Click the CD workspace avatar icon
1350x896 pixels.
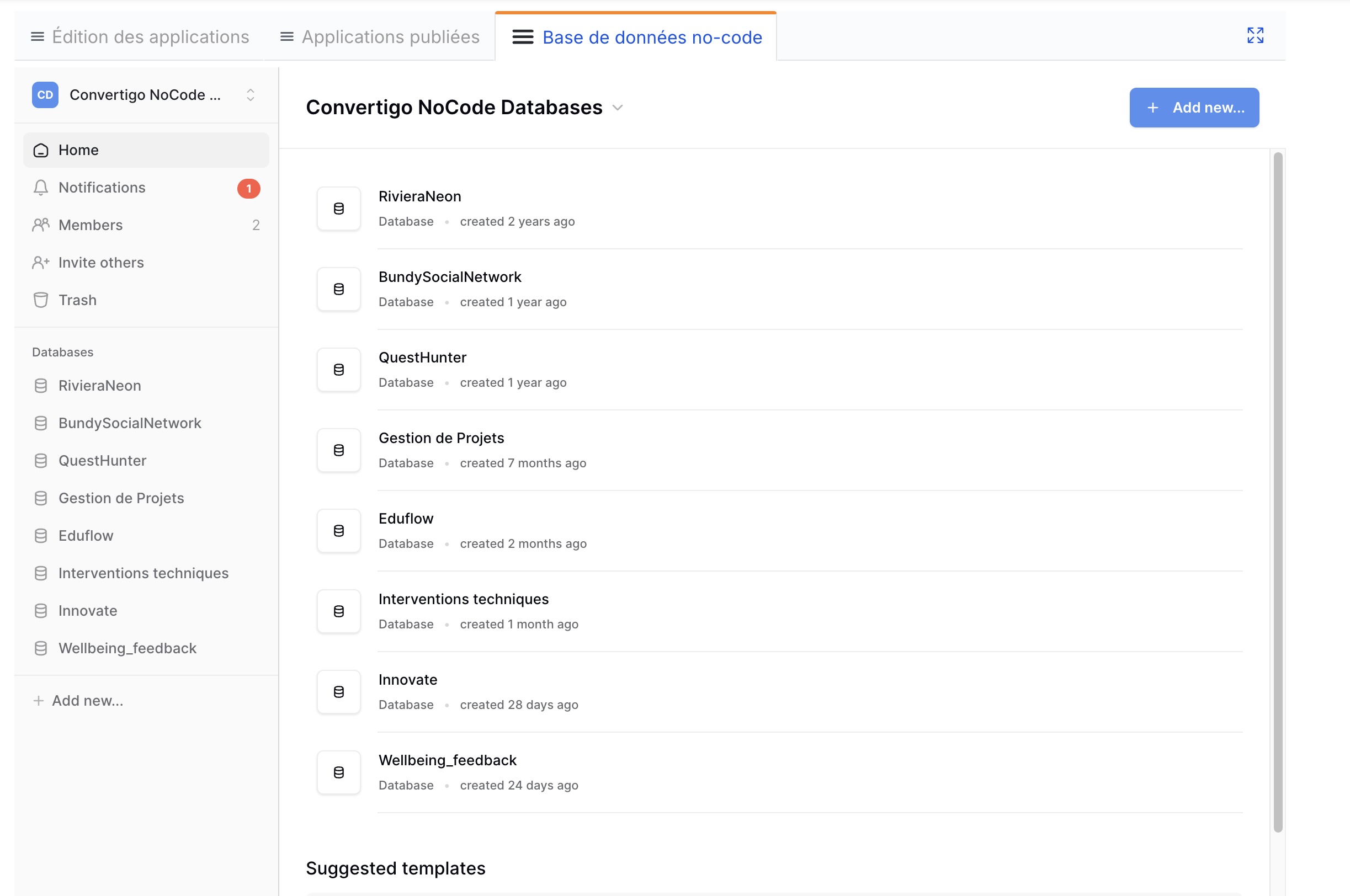pos(45,95)
